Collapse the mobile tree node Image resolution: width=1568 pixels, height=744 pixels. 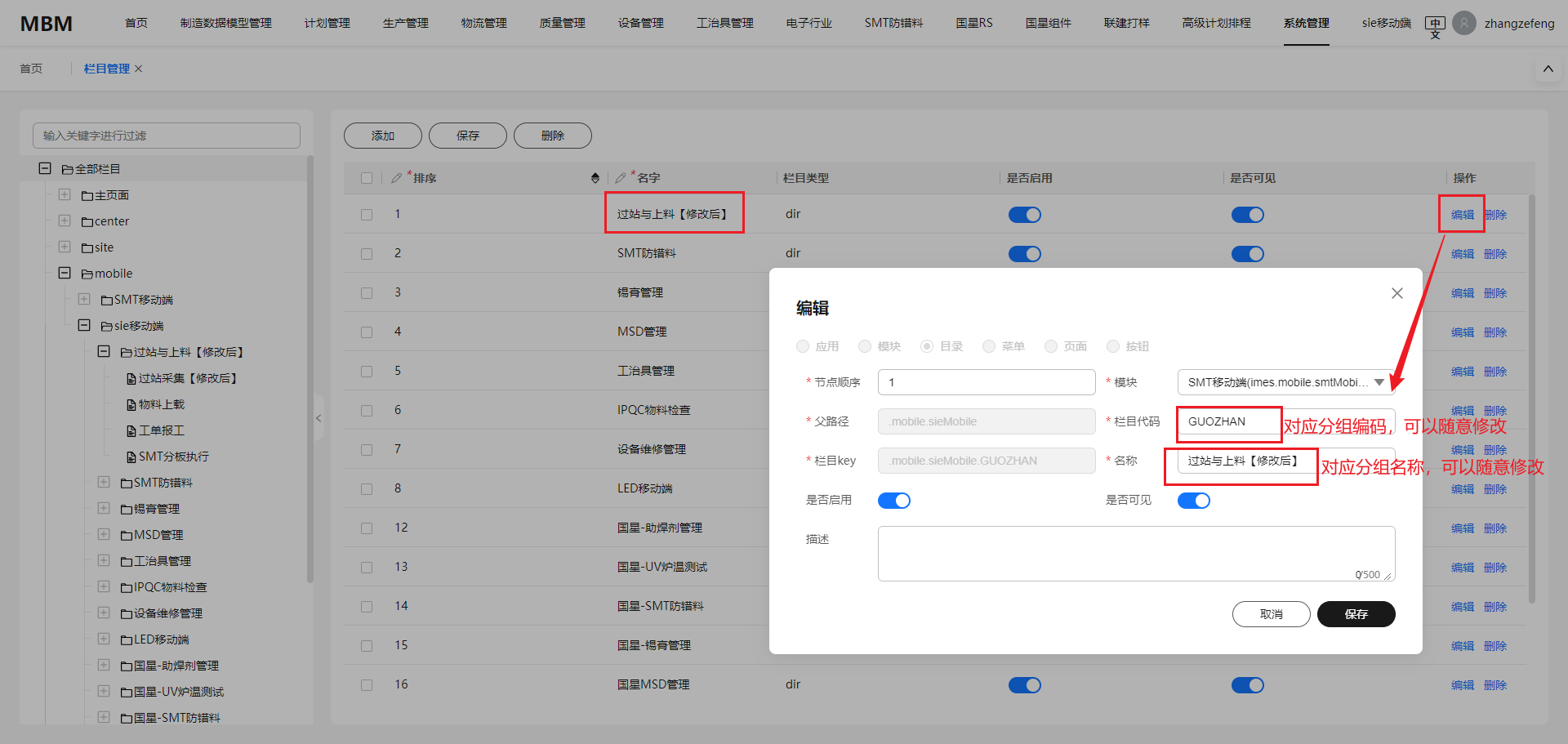[65, 273]
